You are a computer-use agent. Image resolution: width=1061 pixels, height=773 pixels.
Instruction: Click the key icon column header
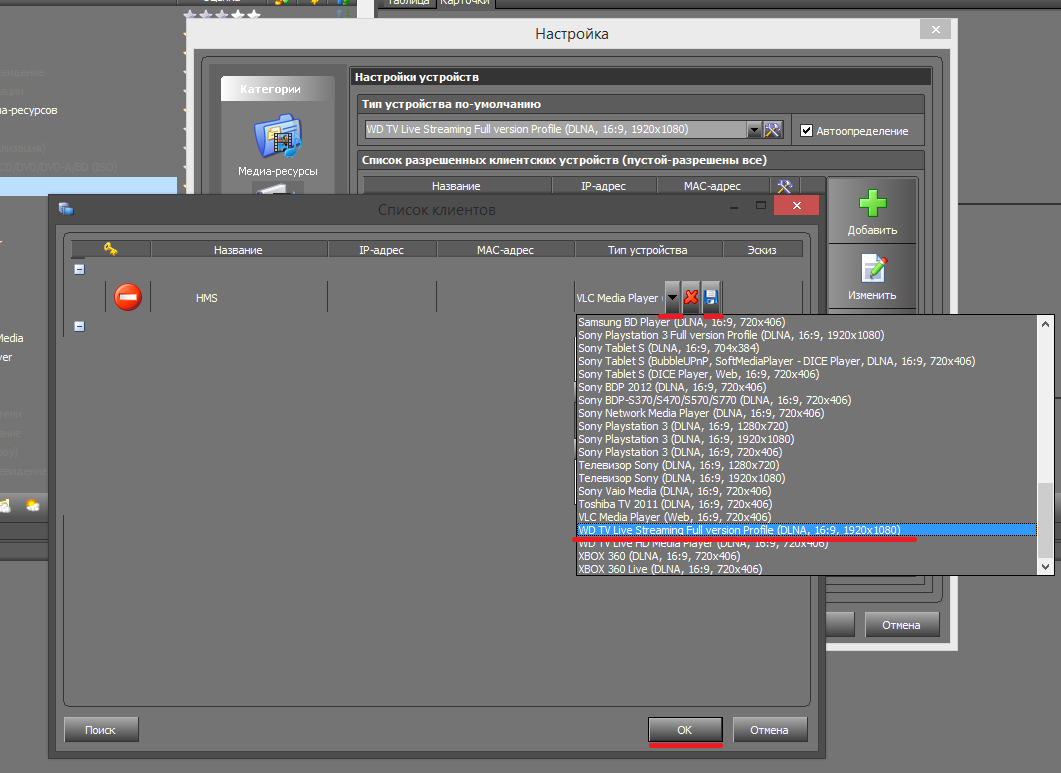click(x=110, y=249)
